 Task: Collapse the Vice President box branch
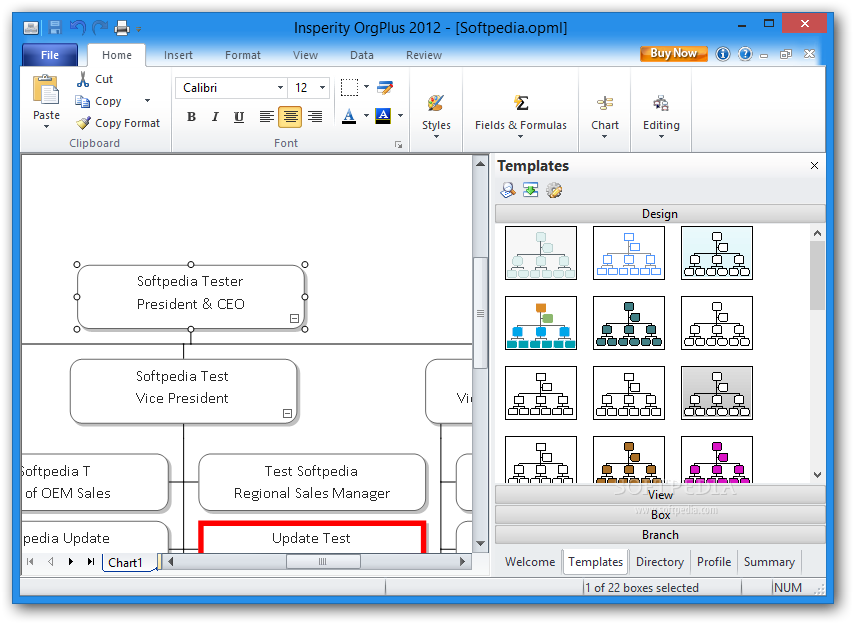[x=288, y=413]
